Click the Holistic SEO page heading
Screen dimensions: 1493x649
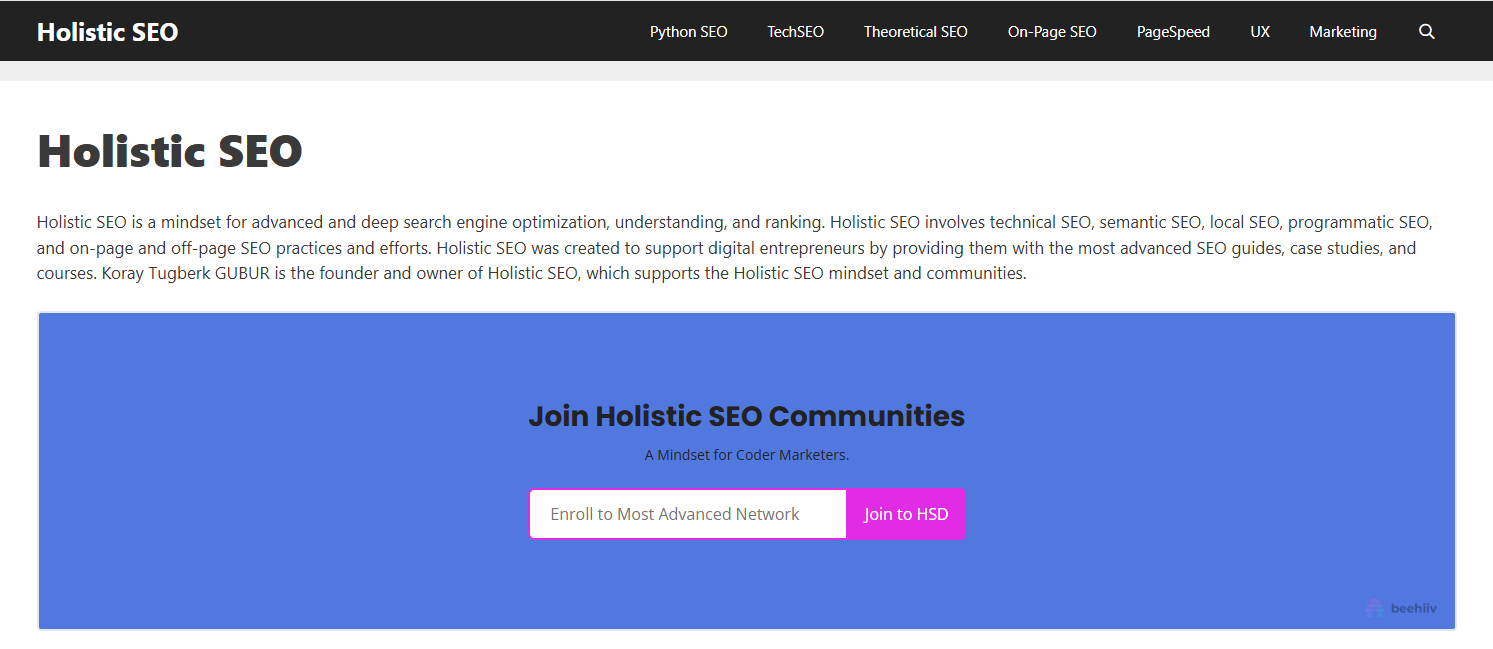(168, 150)
